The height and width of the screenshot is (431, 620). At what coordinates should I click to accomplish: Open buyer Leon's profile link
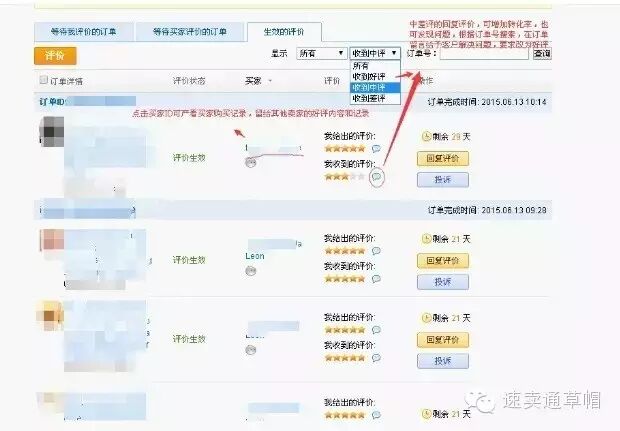[255, 256]
